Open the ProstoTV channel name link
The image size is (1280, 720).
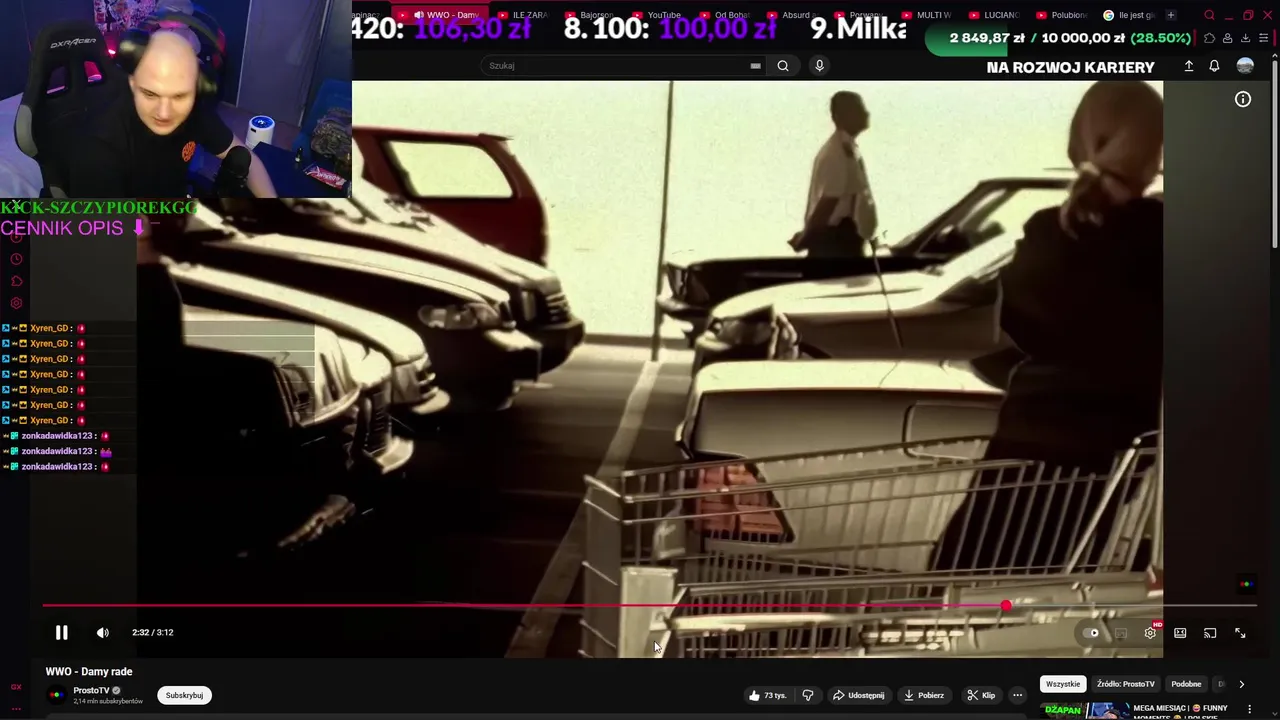91,690
